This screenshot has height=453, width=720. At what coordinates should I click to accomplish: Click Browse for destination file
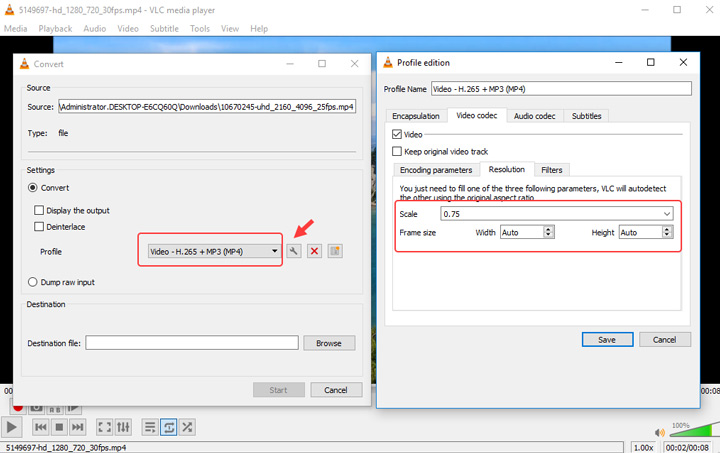tap(329, 343)
